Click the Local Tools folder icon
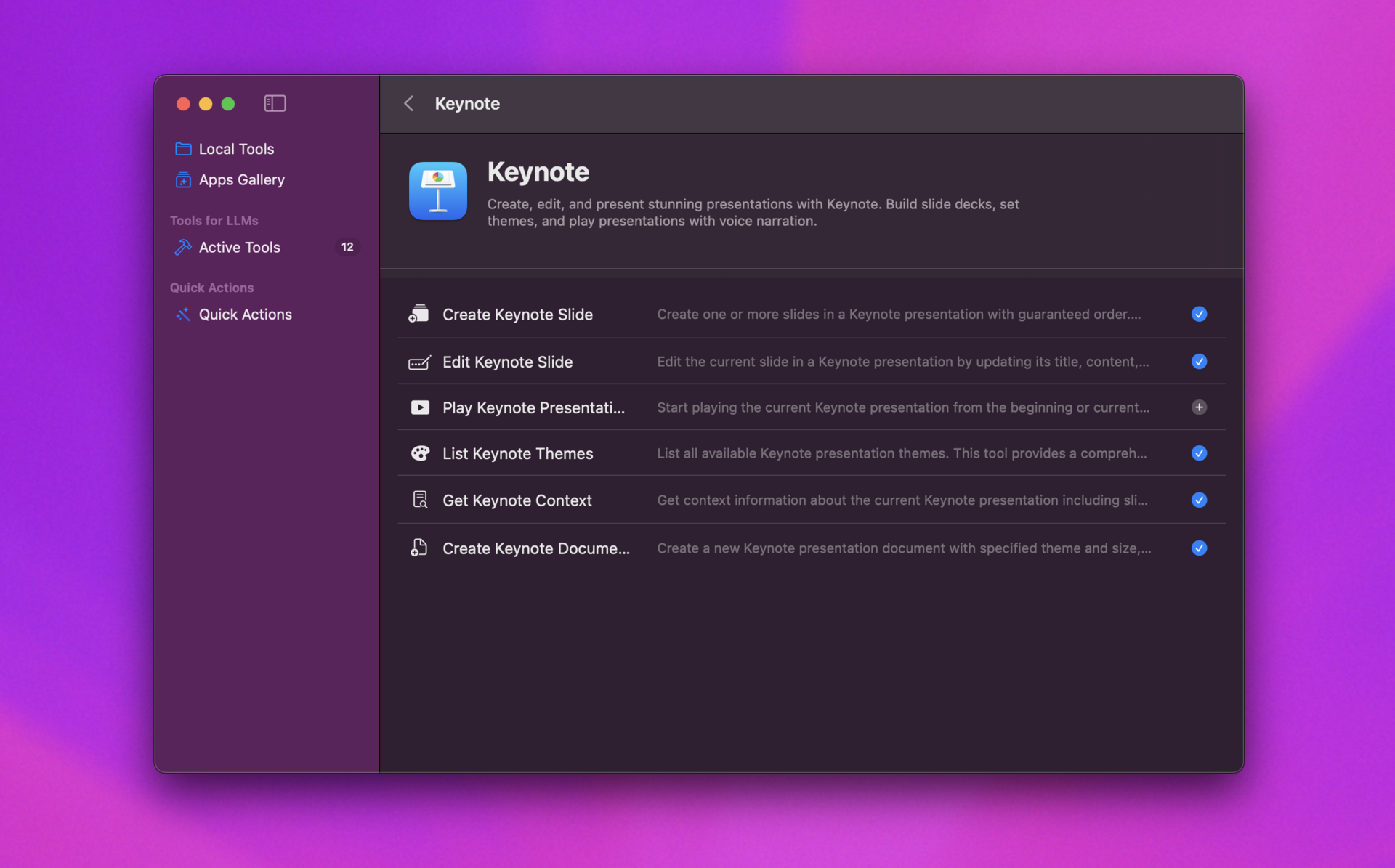 click(183, 149)
